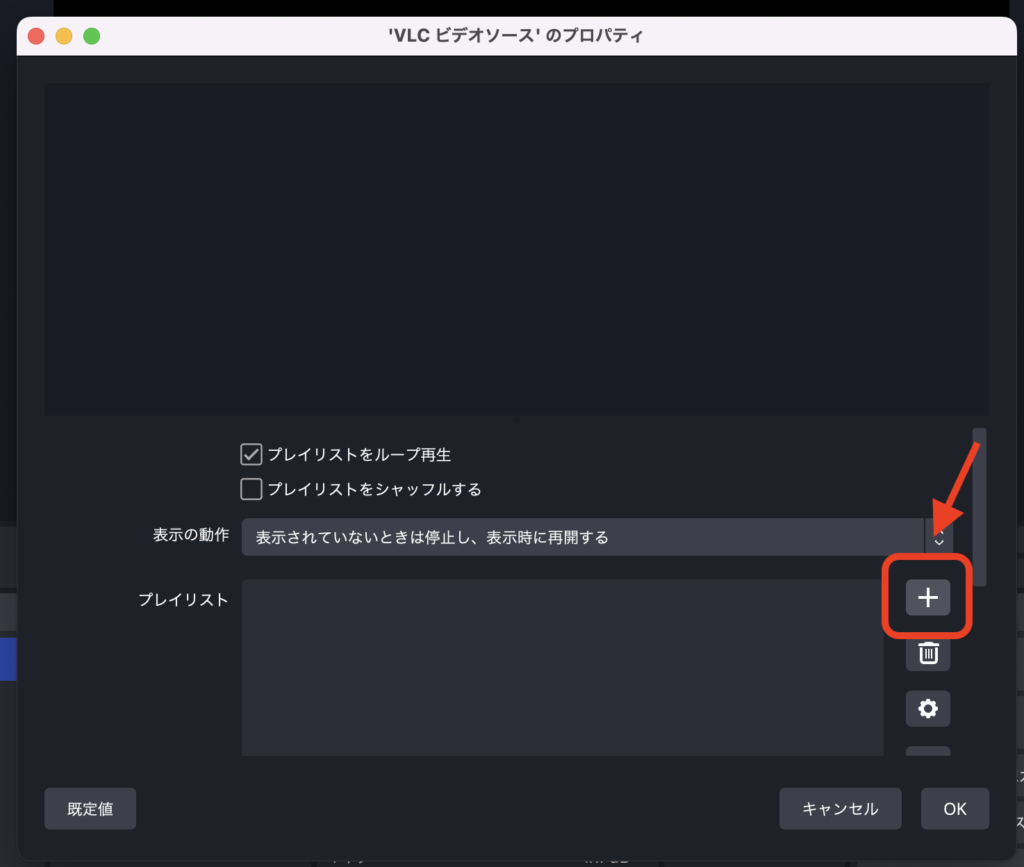Open the 表示の動作 dropdown menu
This screenshot has width=1024, height=867.
coord(597,537)
